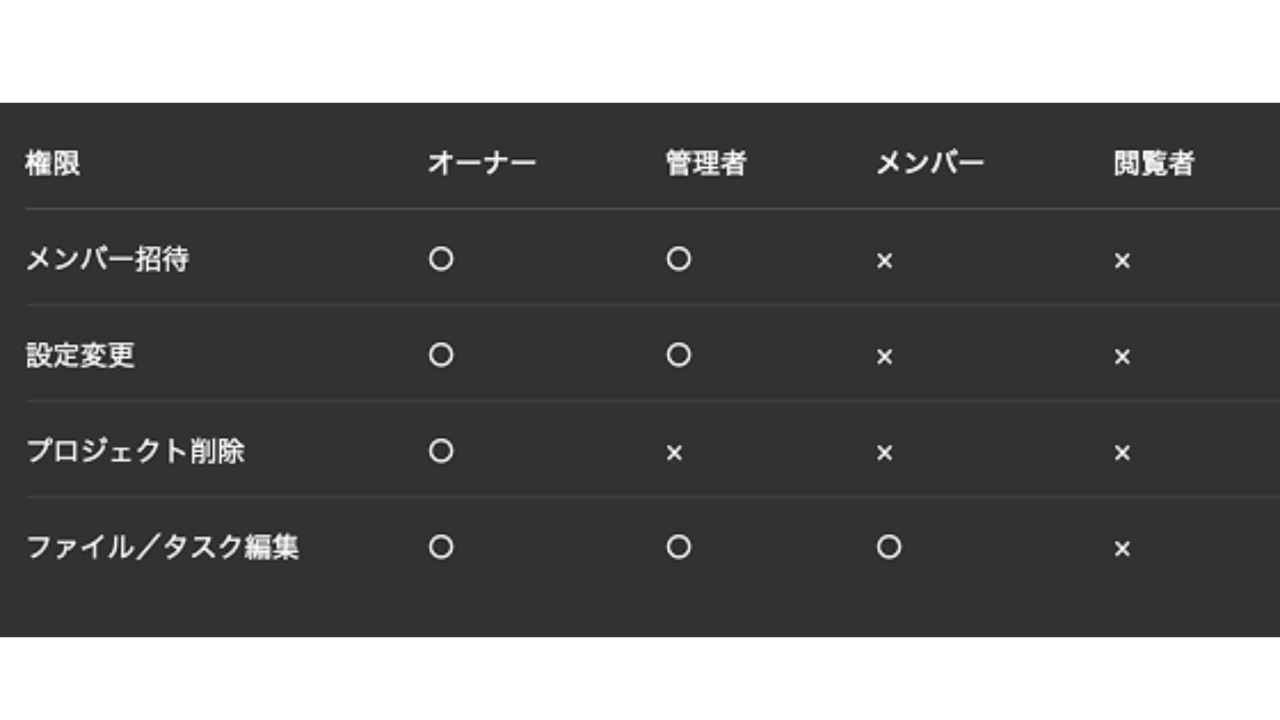Click the 管理者 circle in ファイル/タスク編集 row
The image size is (1280, 720).
(678, 548)
